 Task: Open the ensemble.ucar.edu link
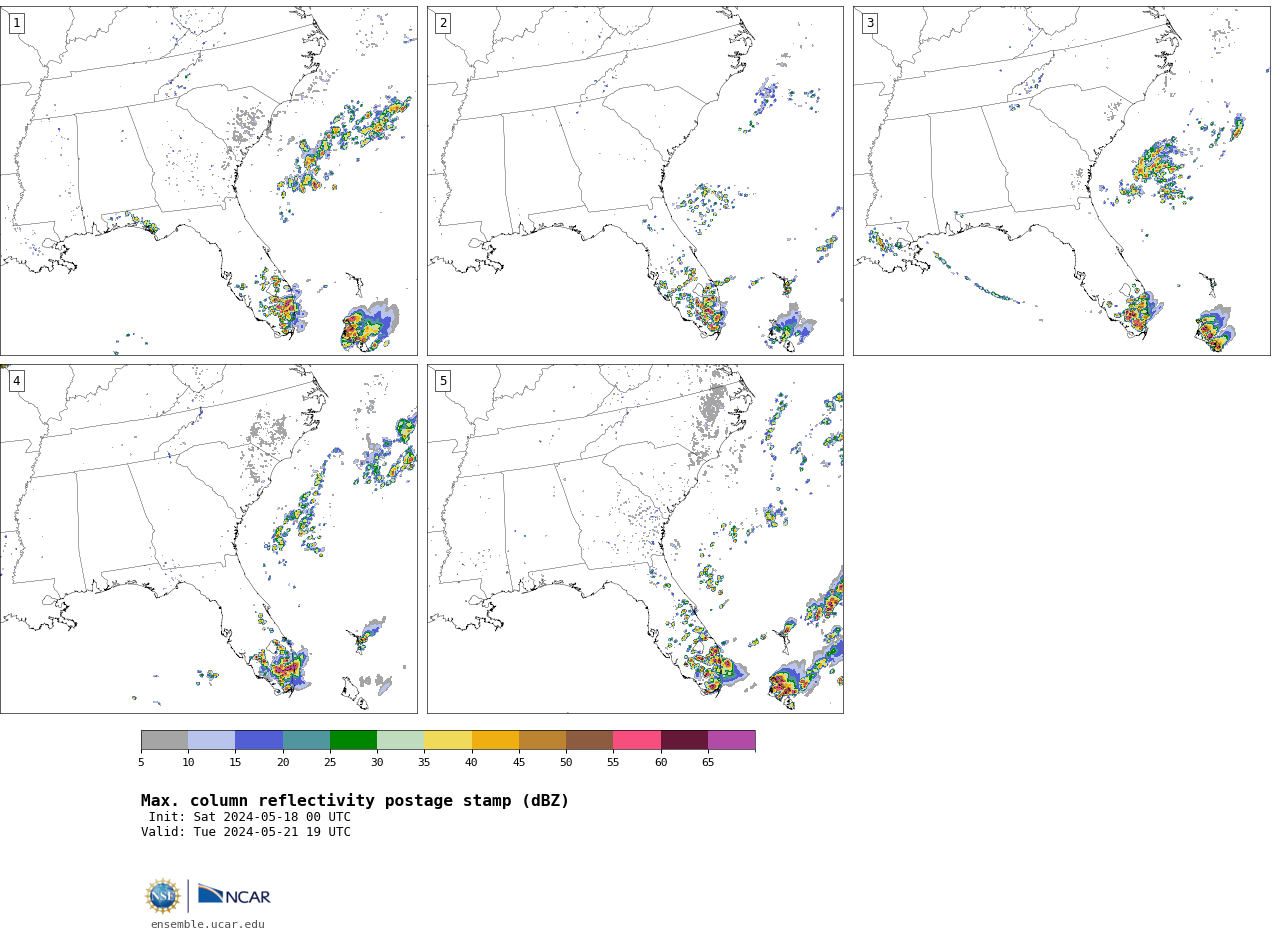click(x=208, y=925)
